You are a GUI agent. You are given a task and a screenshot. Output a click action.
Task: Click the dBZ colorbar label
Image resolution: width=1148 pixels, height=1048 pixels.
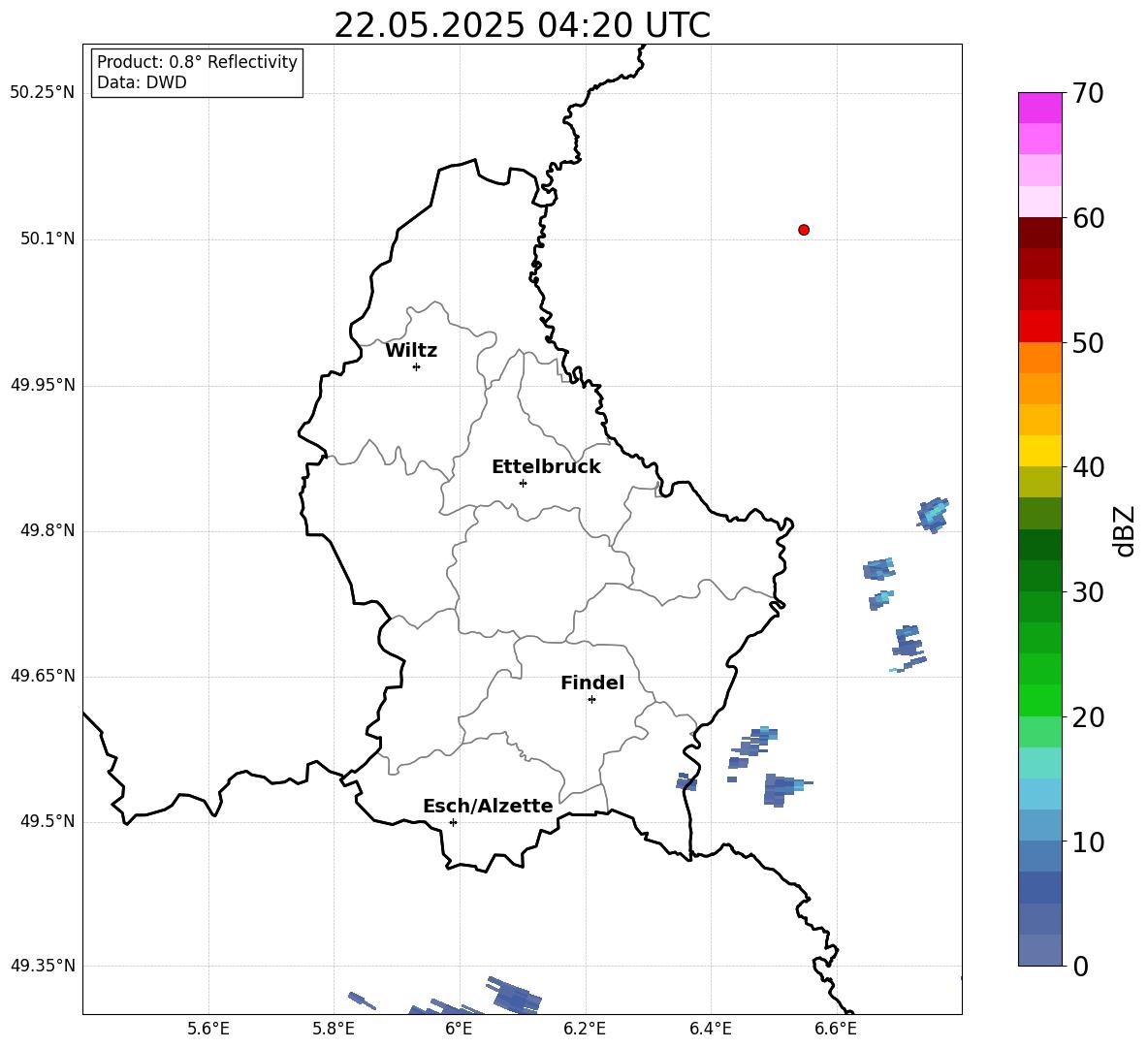[1125, 530]
